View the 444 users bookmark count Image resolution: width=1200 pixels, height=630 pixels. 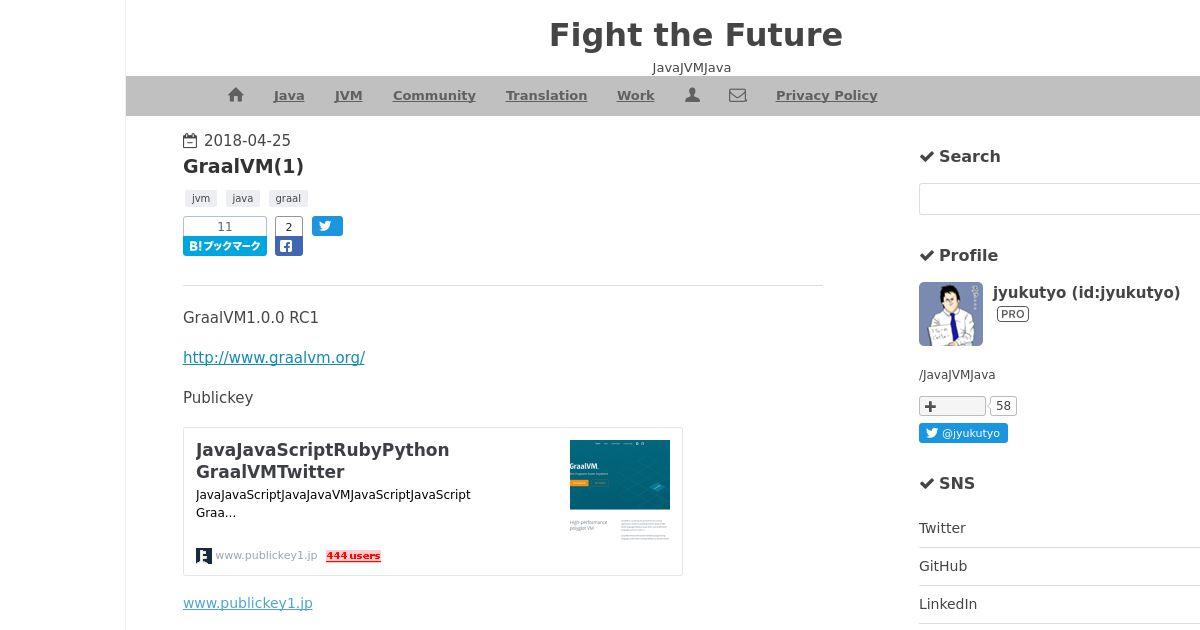pyautogui.click(x=353, y=556)
